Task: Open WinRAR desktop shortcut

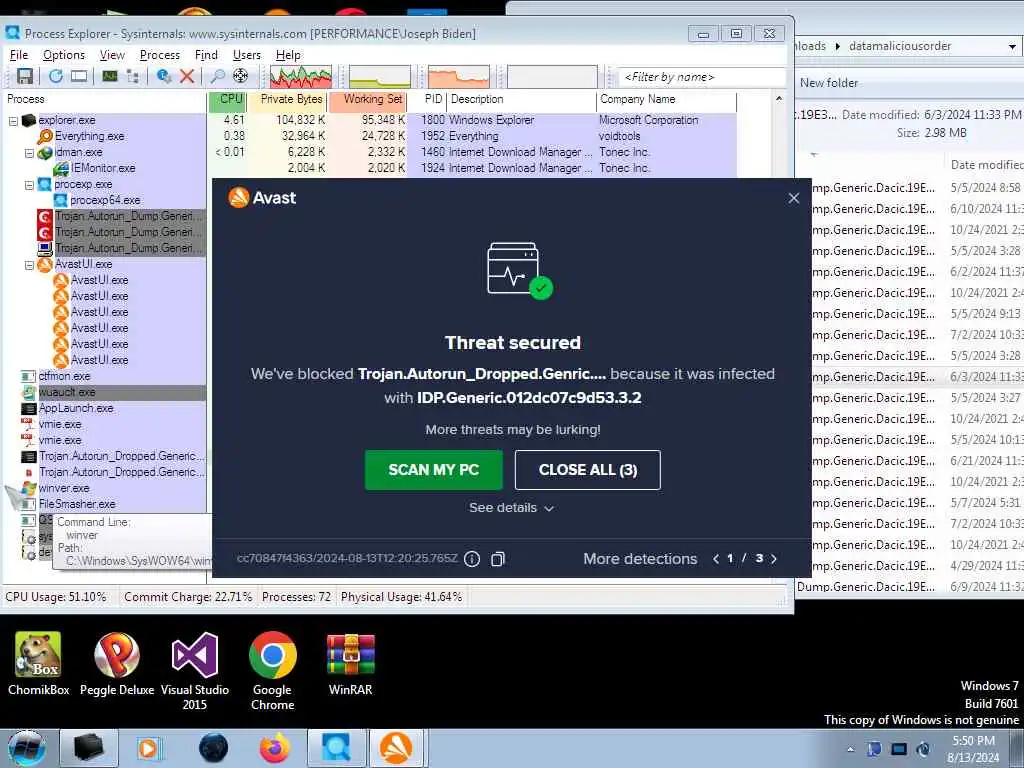Action: pyautogui.click(x=351, y=664)
